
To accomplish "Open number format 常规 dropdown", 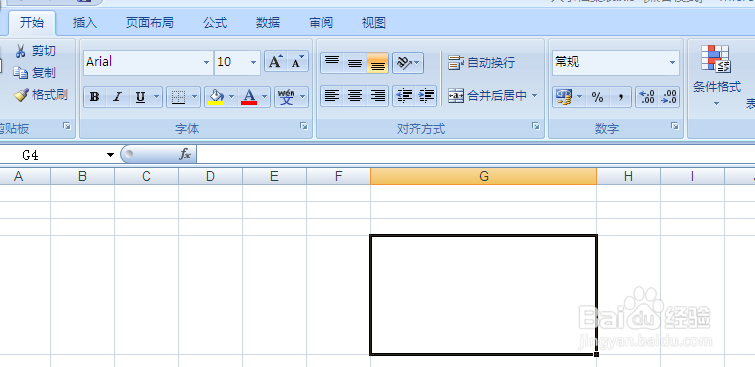I will point(672,63).
